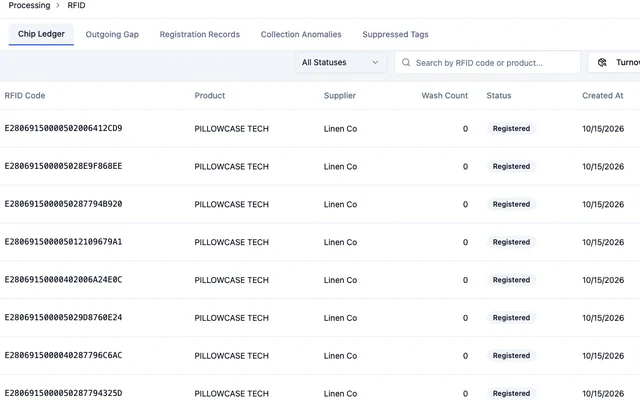Click wash count 0 in row ending 679A1
This screenshot has height=400, width=640.
465,242
